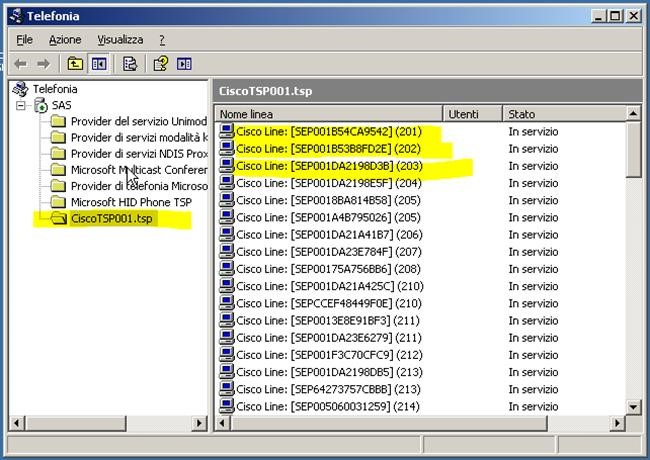Toggle the Show/Hide console tree icon
This screenshot has width=650, height=460.
[99, 64]
